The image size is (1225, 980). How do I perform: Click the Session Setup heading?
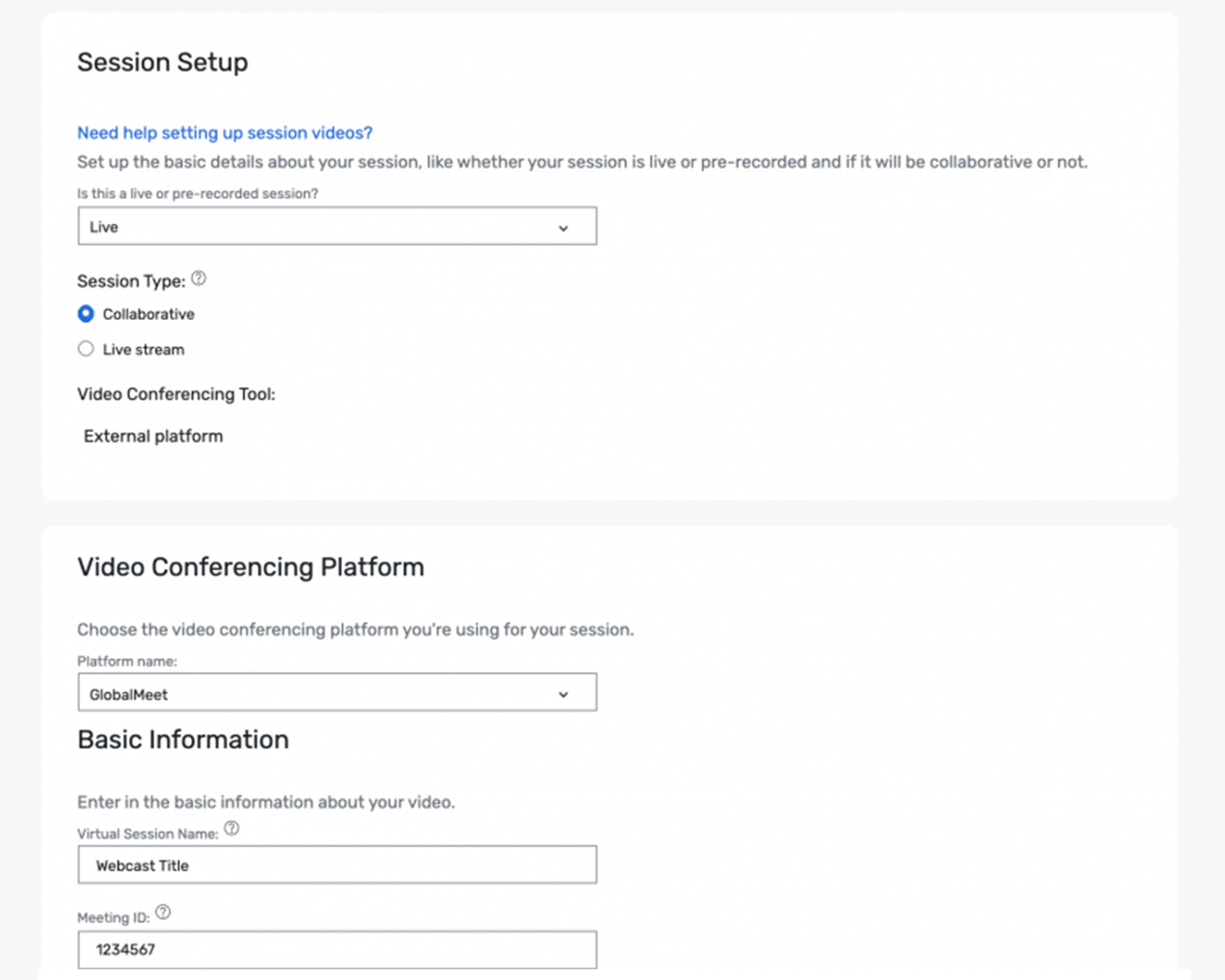coord(163,63)
